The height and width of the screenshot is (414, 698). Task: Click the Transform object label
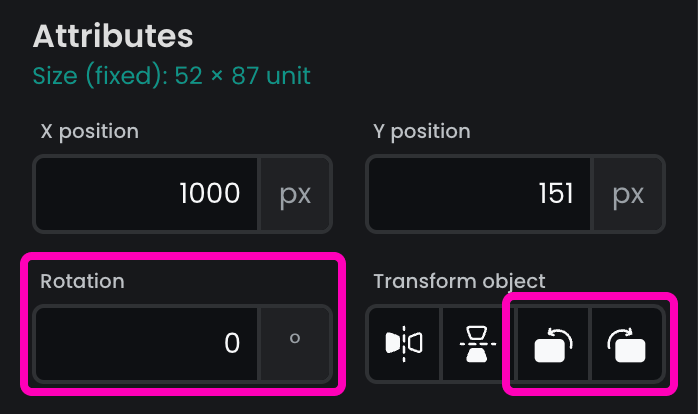(460, 281)
